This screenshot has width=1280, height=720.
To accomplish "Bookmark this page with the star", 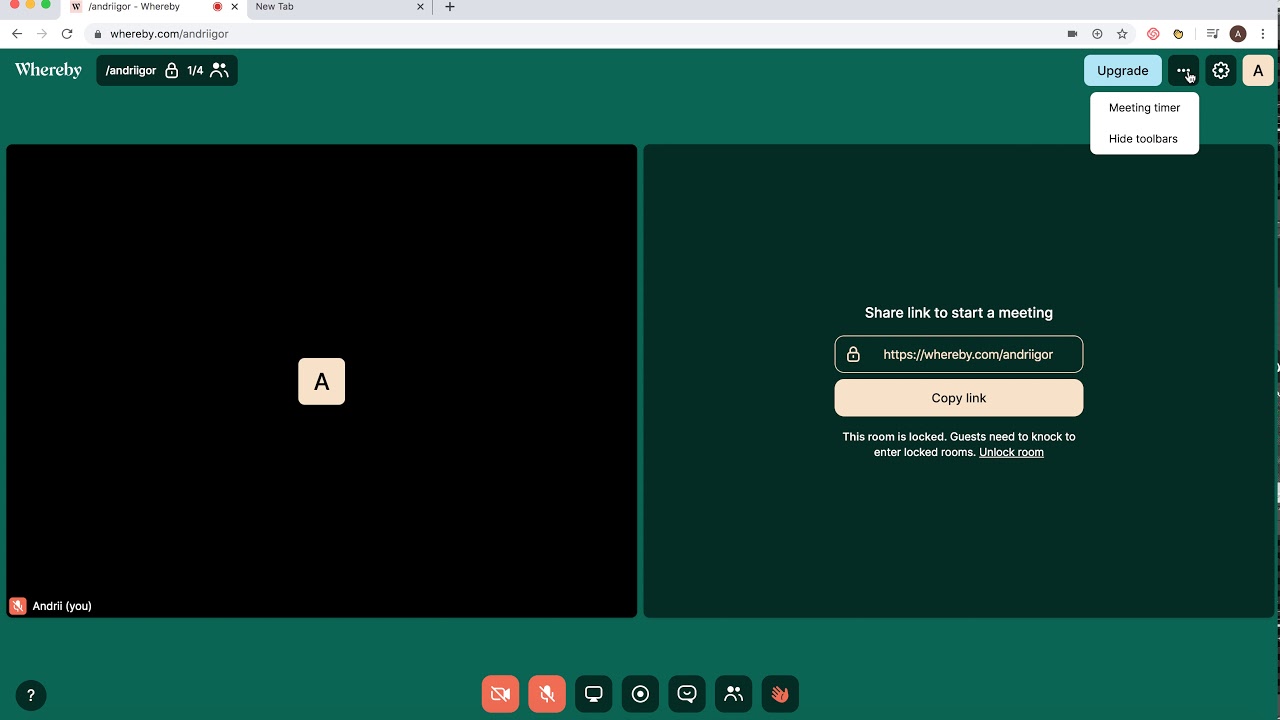I will point(1122,34).
